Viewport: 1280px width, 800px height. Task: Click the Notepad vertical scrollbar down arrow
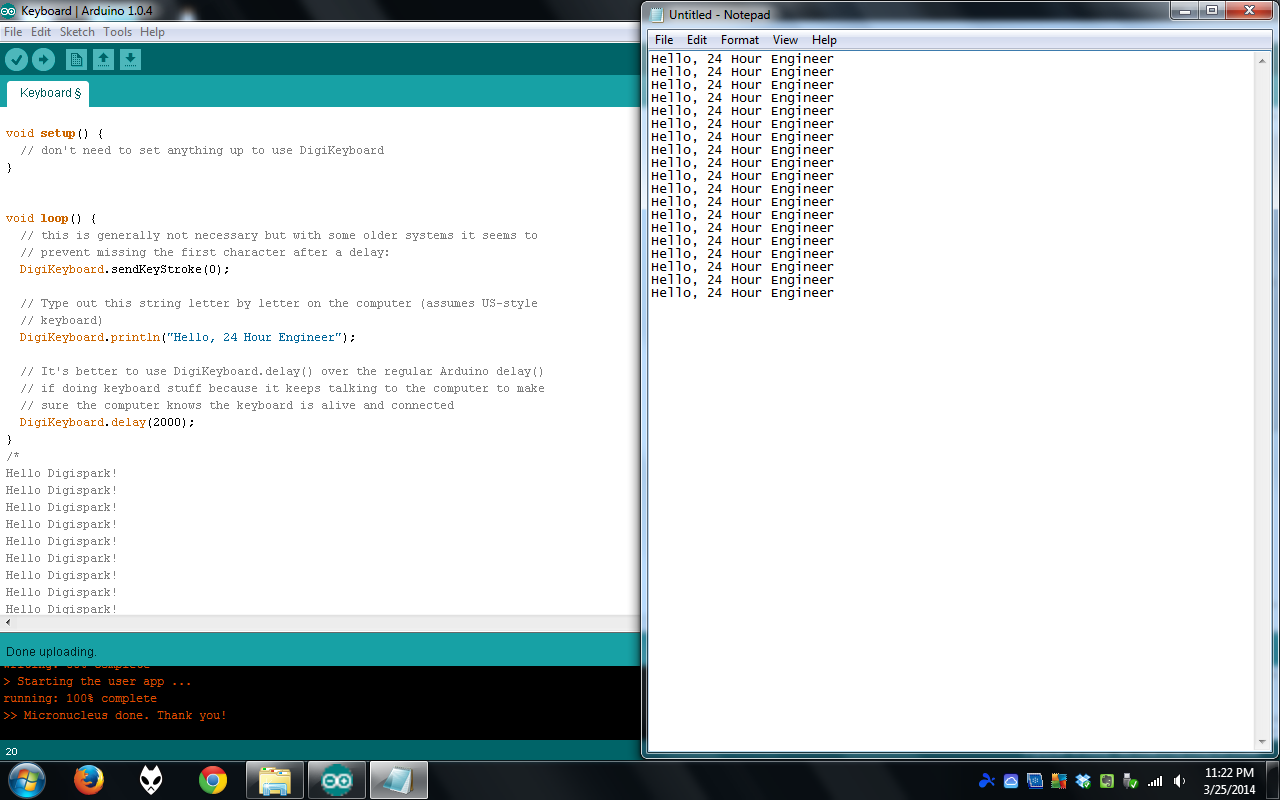pyautogui.click(x=1262, y=742)
